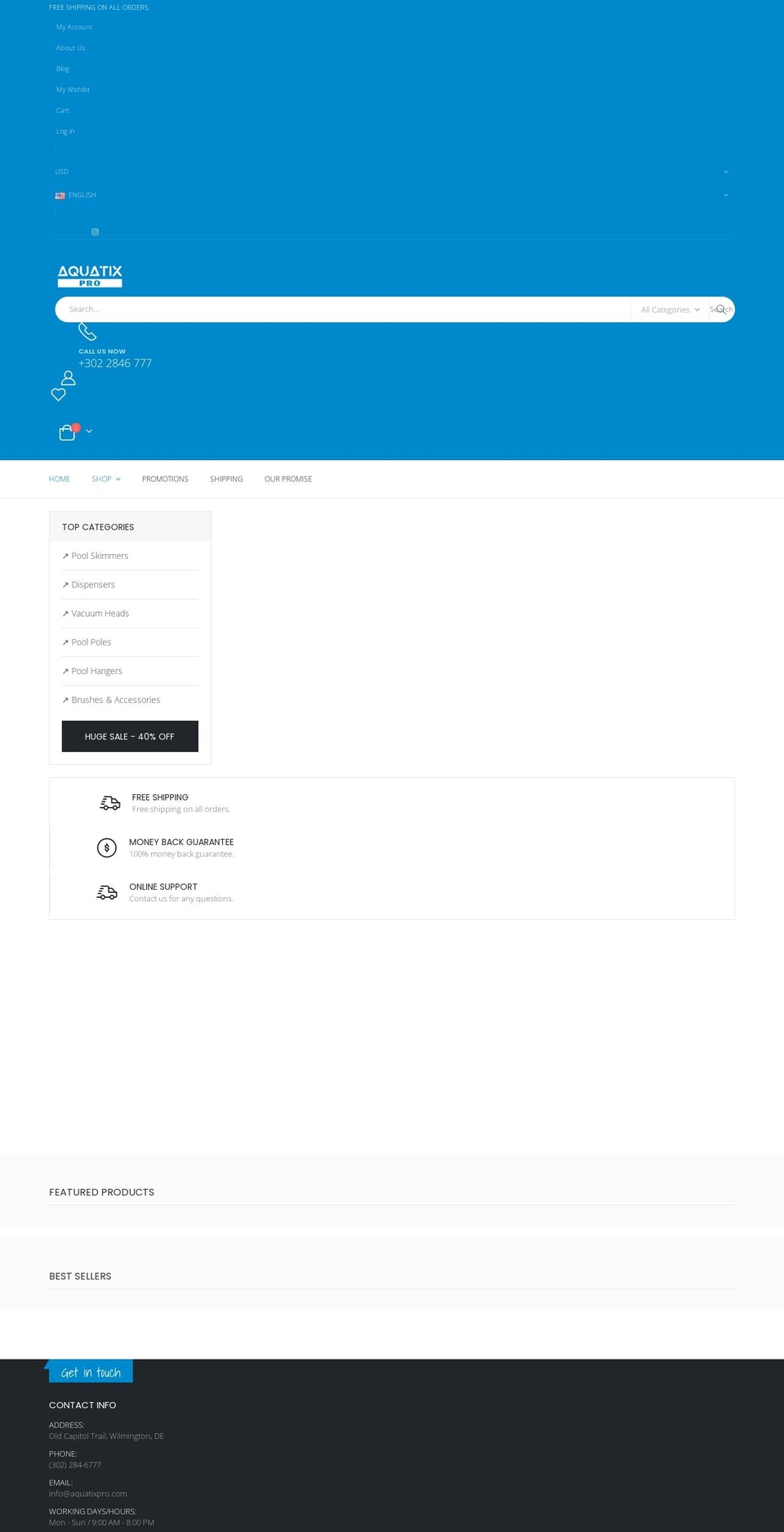This screenshot has width=784, height=1532.
Task: Click the search magnifier icon
Action: point(721,310)
